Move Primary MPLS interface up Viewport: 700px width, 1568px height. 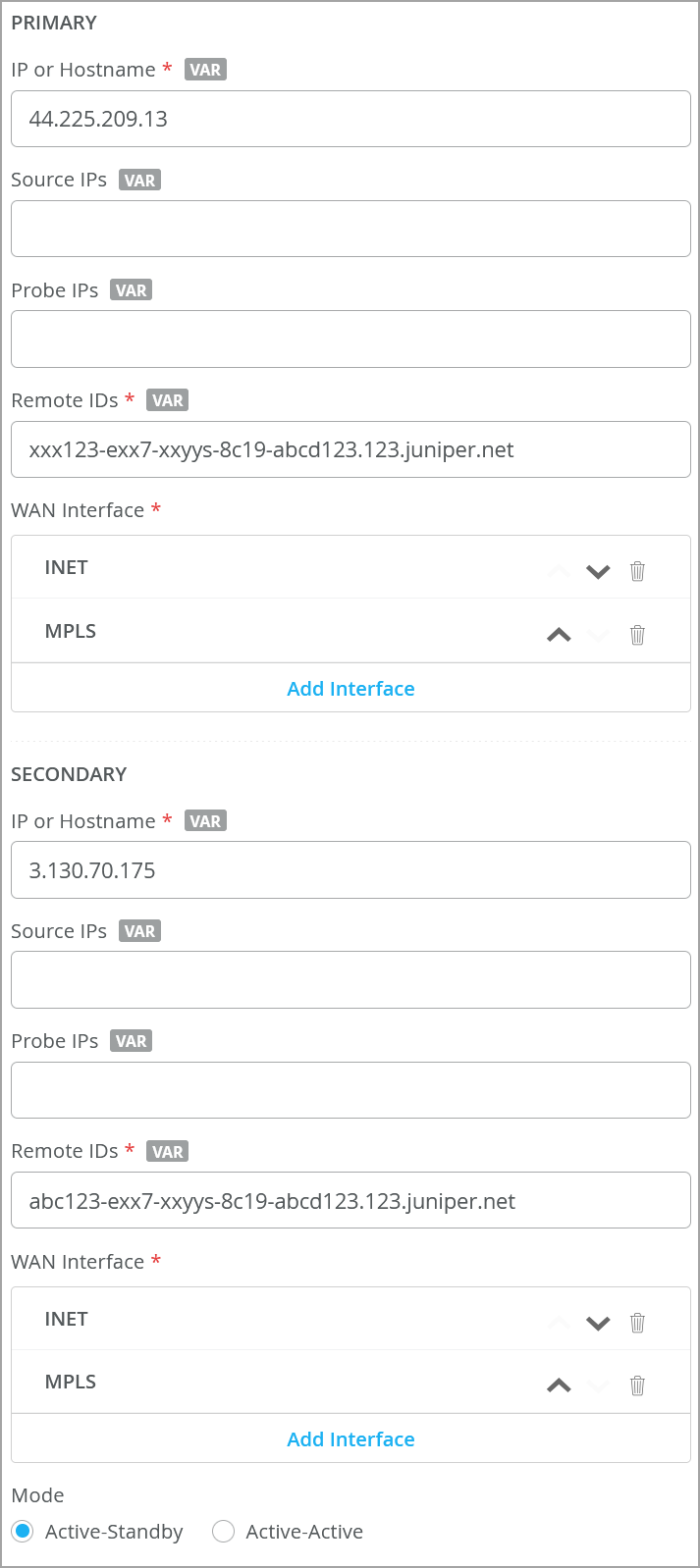559,635
